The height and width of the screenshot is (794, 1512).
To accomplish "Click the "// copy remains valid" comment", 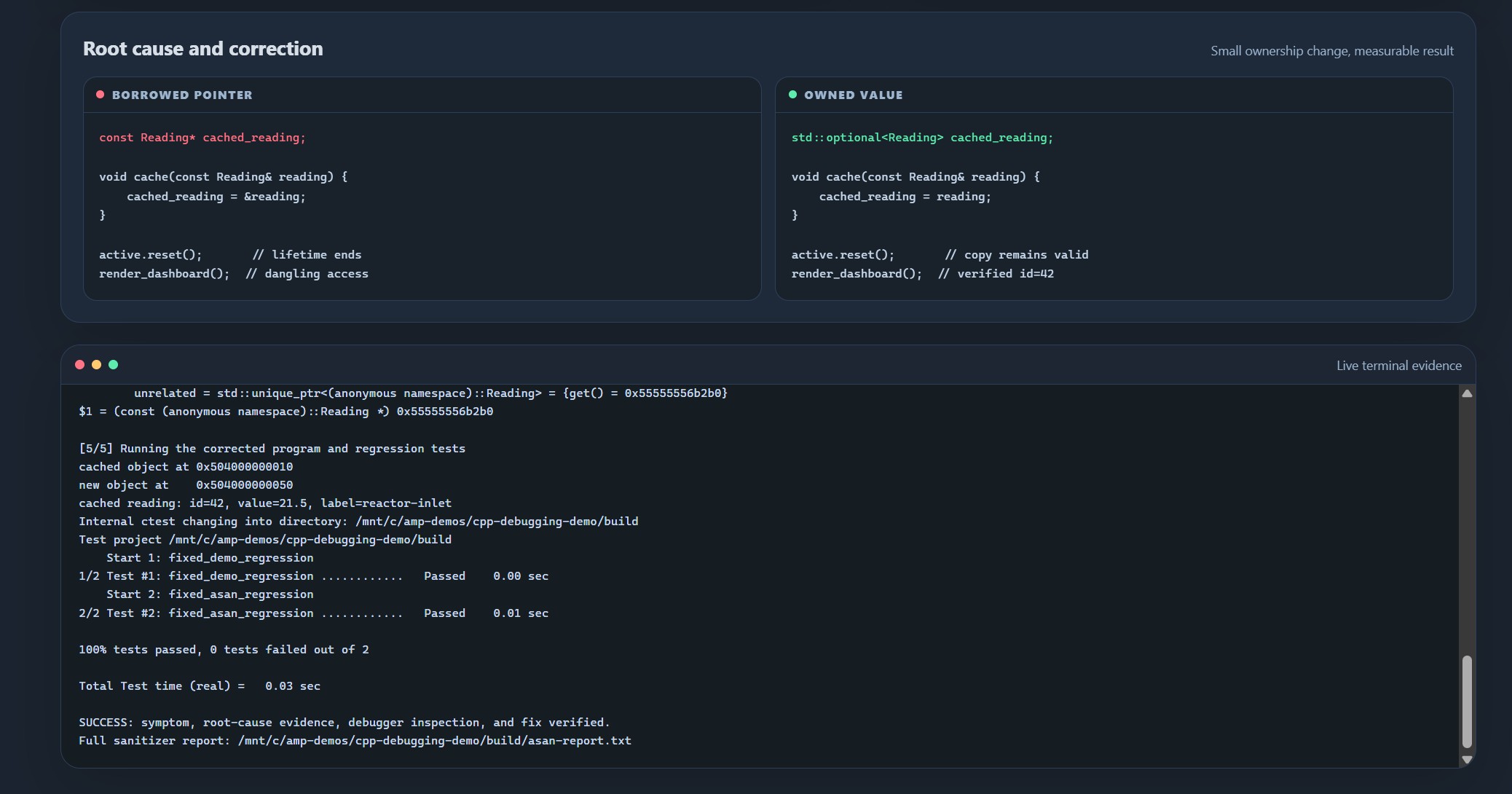I will pos(1017,255).
